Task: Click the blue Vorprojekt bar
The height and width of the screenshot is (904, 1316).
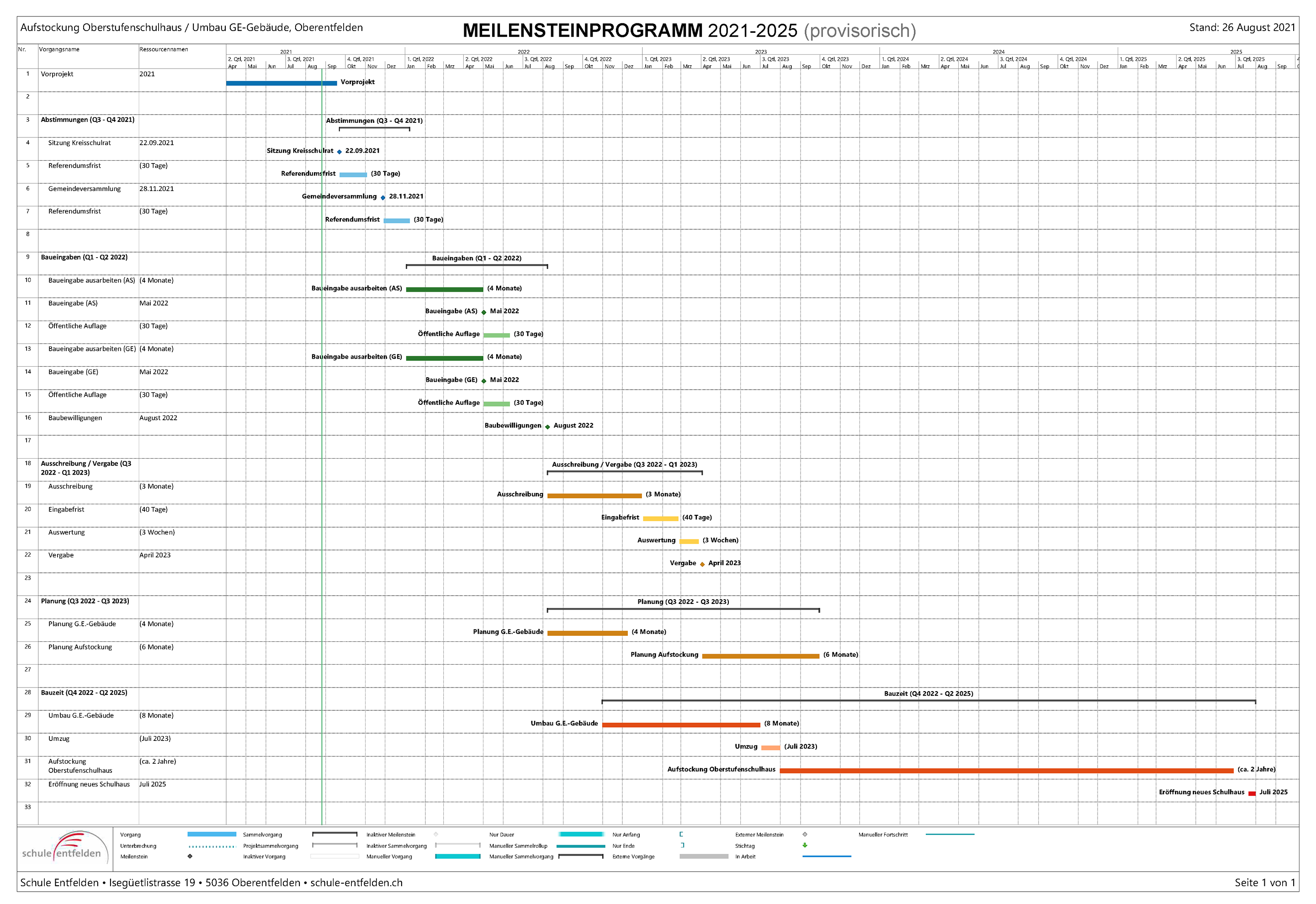Action: [x=281, y=83]
